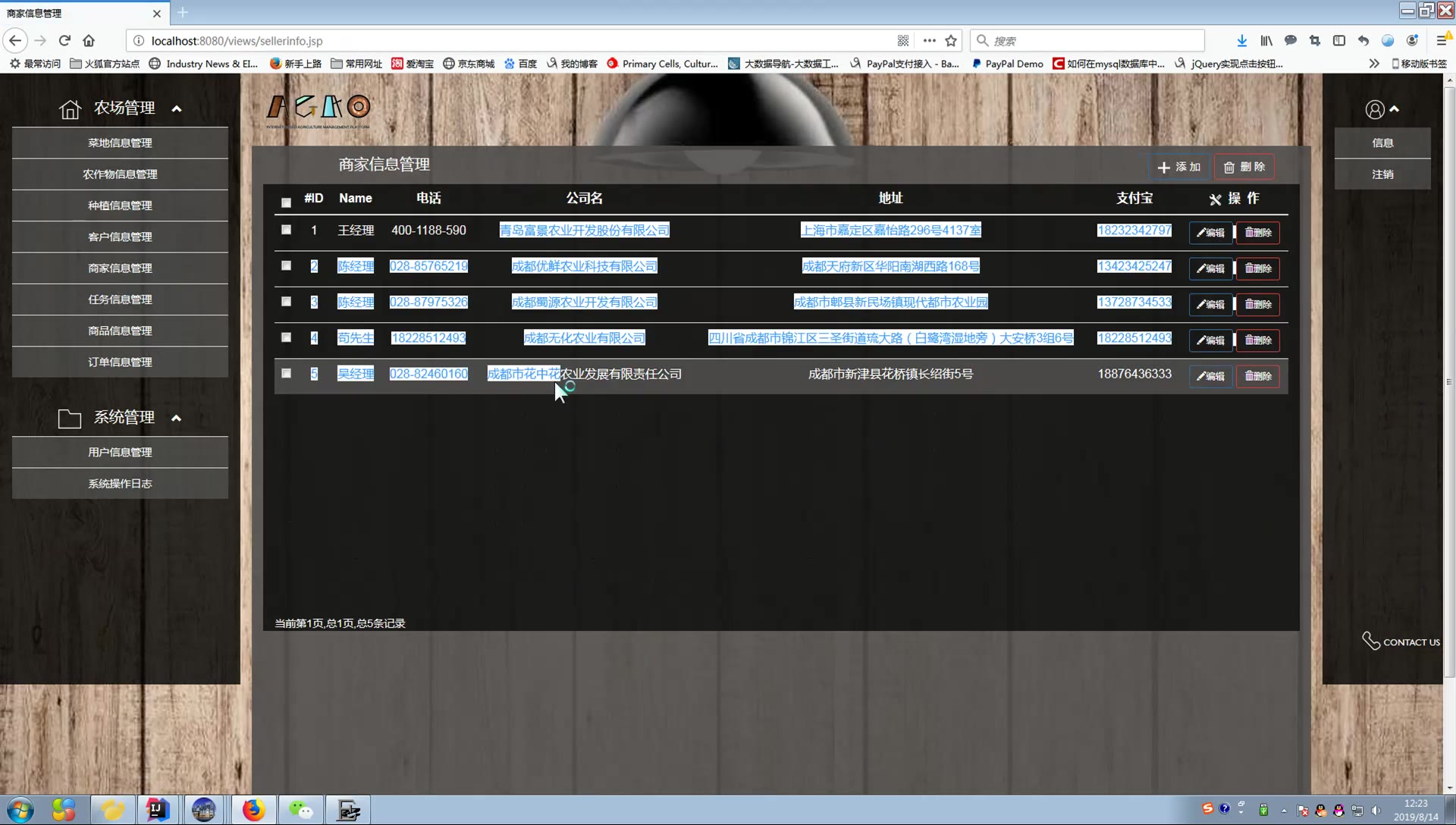Check the row checkbox for 吴经理
This screenshot has height=825, width=1456.
pos(286,373)
